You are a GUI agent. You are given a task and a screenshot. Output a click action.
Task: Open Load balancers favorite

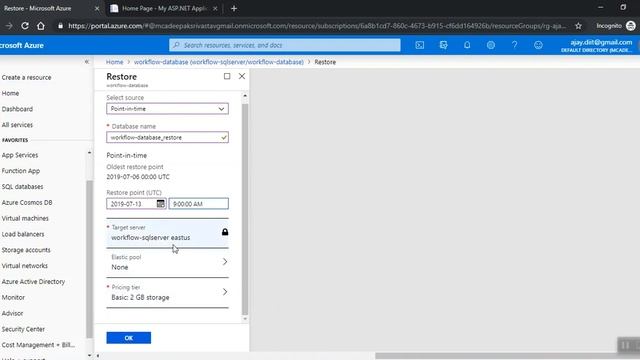[23, 234]
